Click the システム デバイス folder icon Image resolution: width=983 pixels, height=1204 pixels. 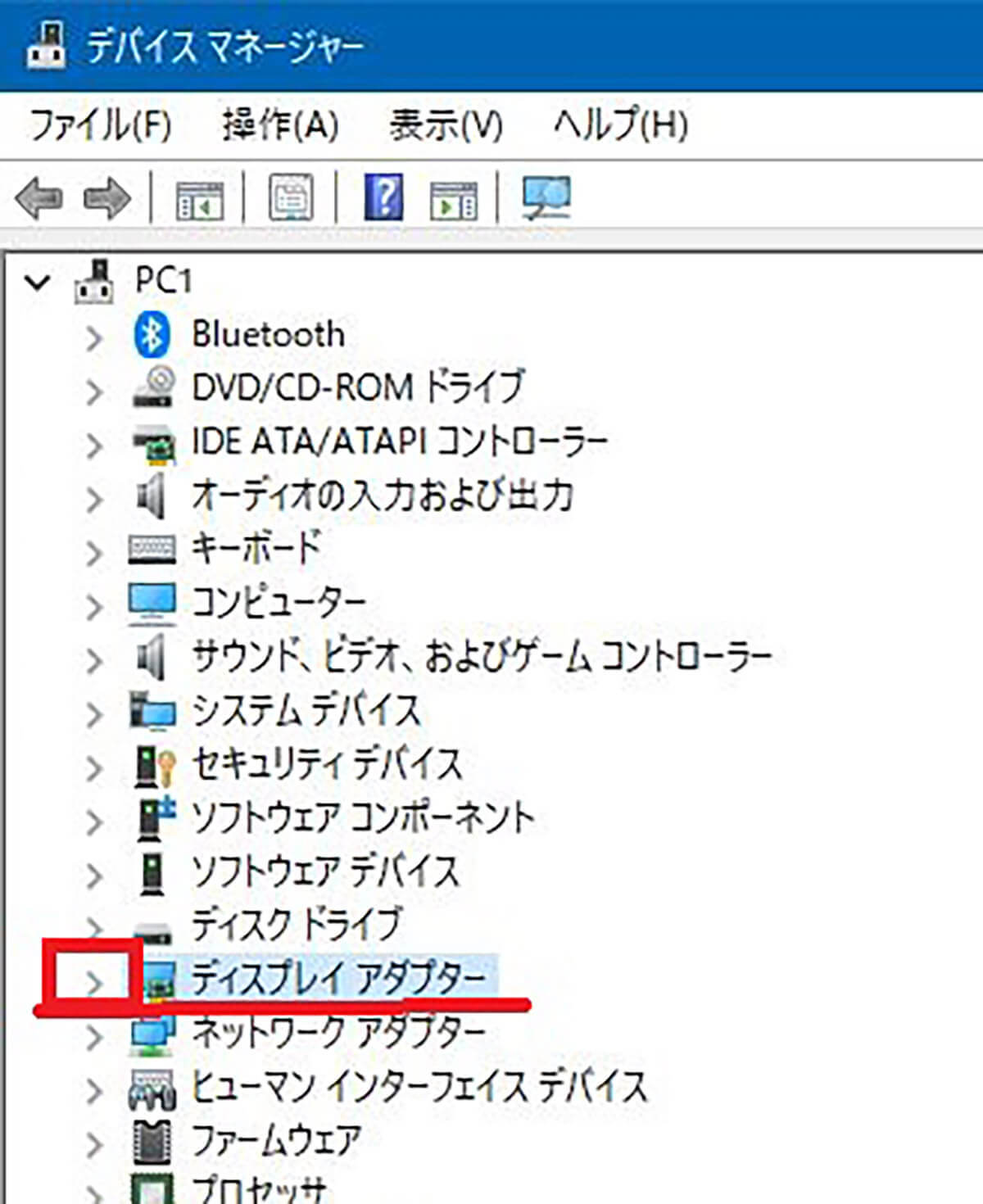coord(152,711)
